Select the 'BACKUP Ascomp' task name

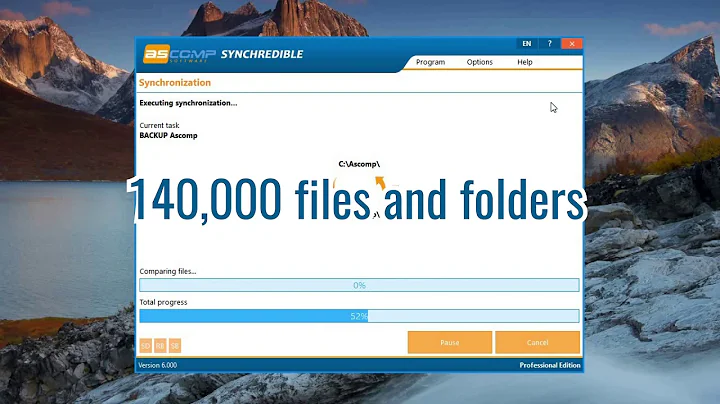point(169,135)
